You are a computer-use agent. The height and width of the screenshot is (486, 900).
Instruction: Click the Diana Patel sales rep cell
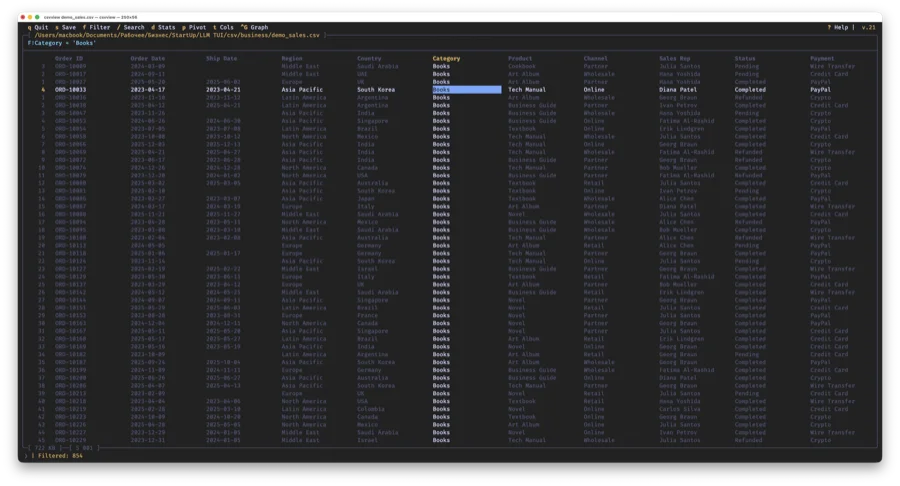pyautogui.click(x=679, y=89)
